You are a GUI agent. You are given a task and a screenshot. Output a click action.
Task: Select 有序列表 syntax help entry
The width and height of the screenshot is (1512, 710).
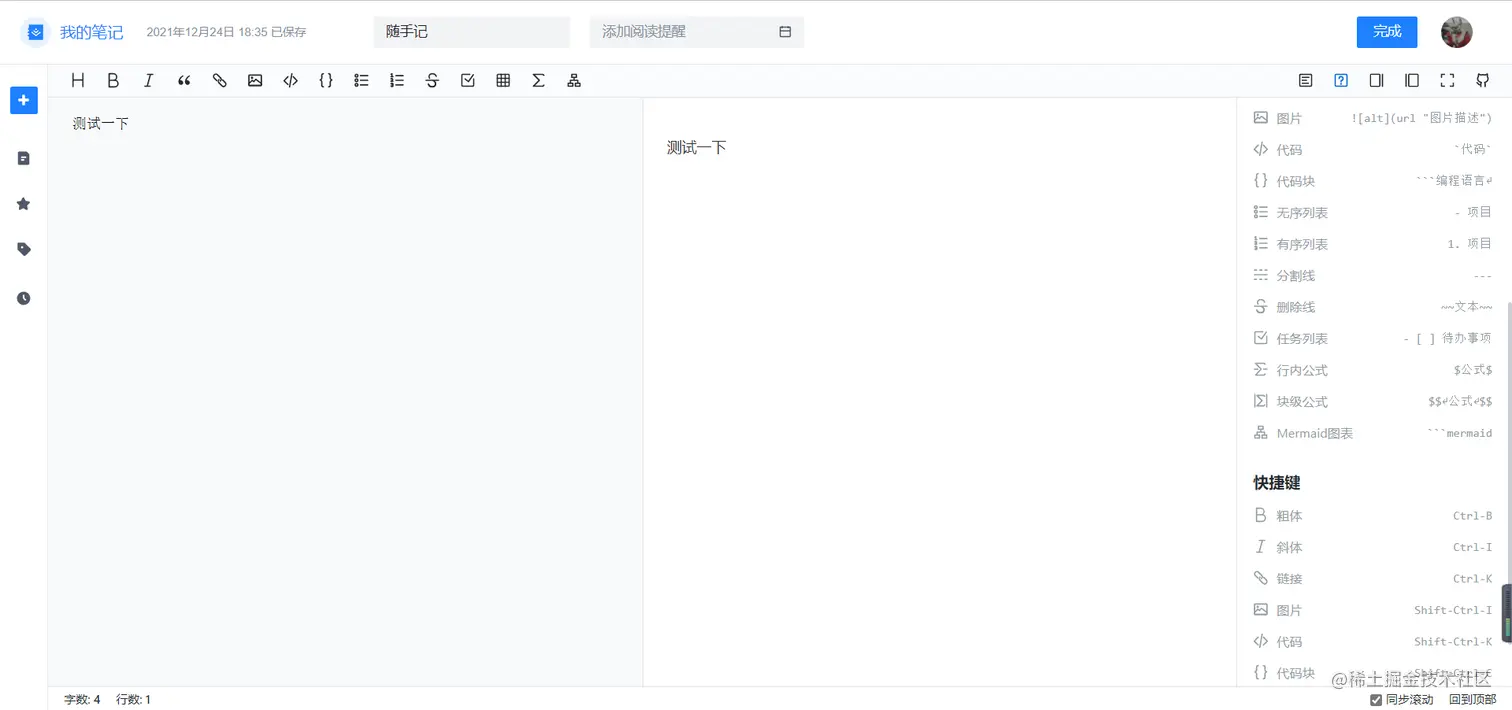pos(1372,244)
